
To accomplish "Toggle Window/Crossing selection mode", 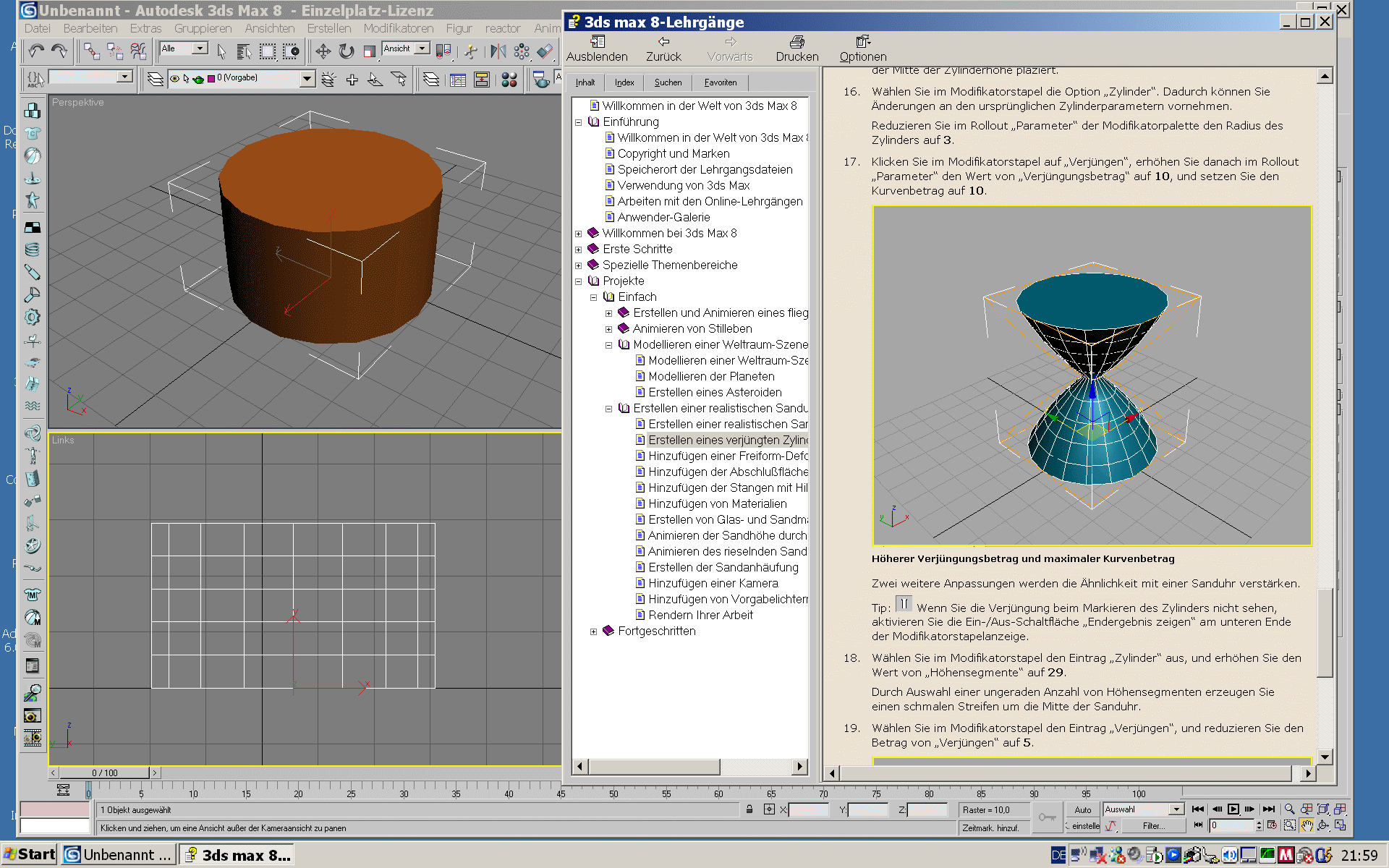I will [x=291, y=51].
